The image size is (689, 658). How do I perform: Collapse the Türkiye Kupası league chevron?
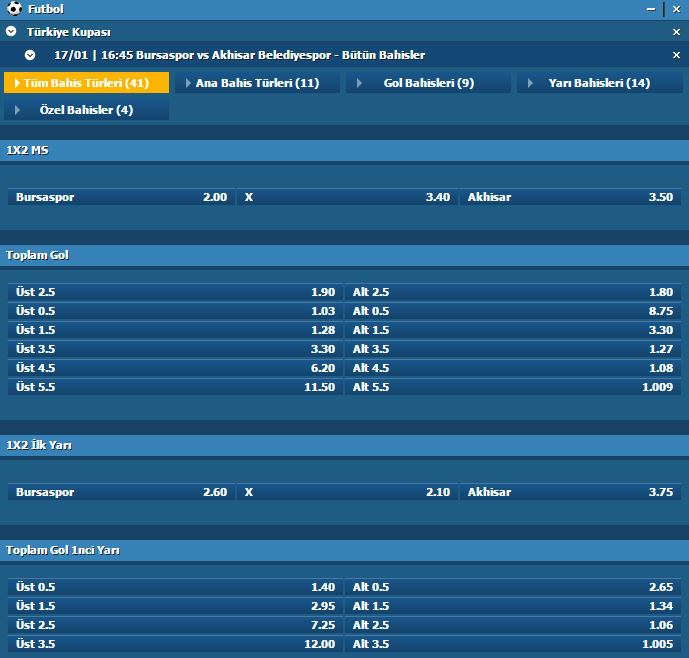(x=11, y=31)
